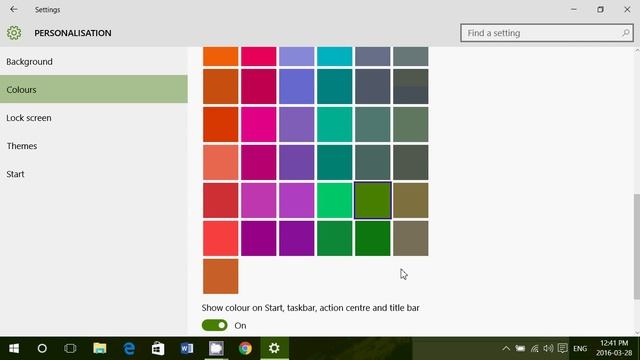Open the Windows Start button
The width and height of the screenshot is (640, 360).
[x=14, y=348]
